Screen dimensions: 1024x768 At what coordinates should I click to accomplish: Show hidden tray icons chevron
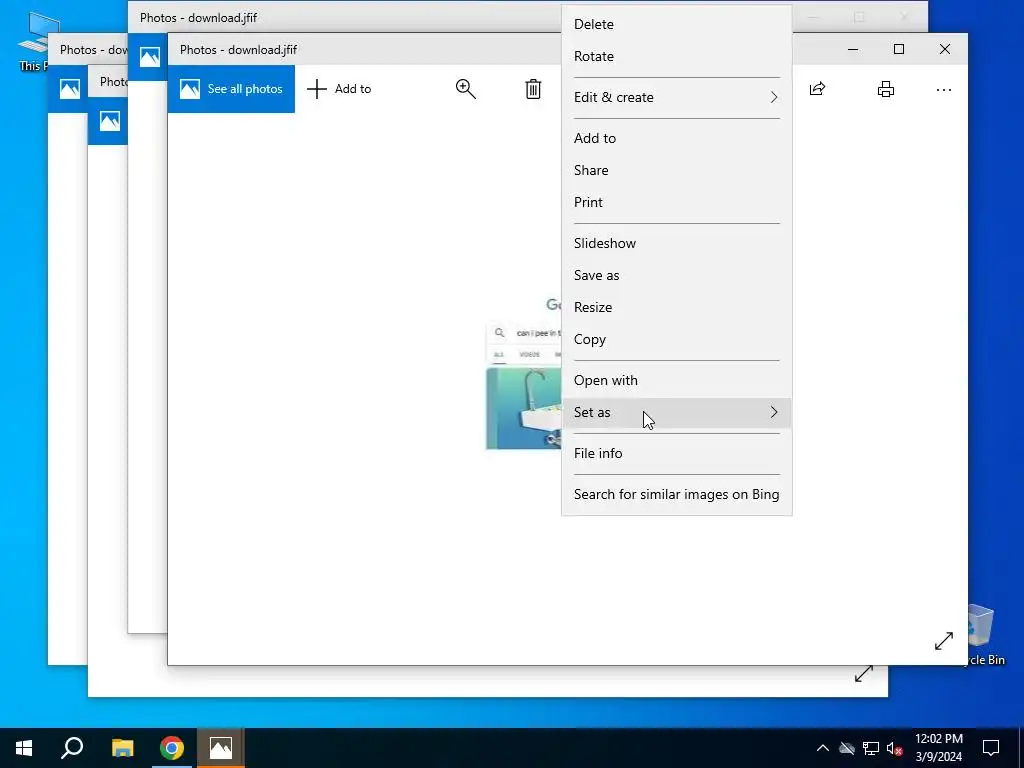[x=823, y=748]
